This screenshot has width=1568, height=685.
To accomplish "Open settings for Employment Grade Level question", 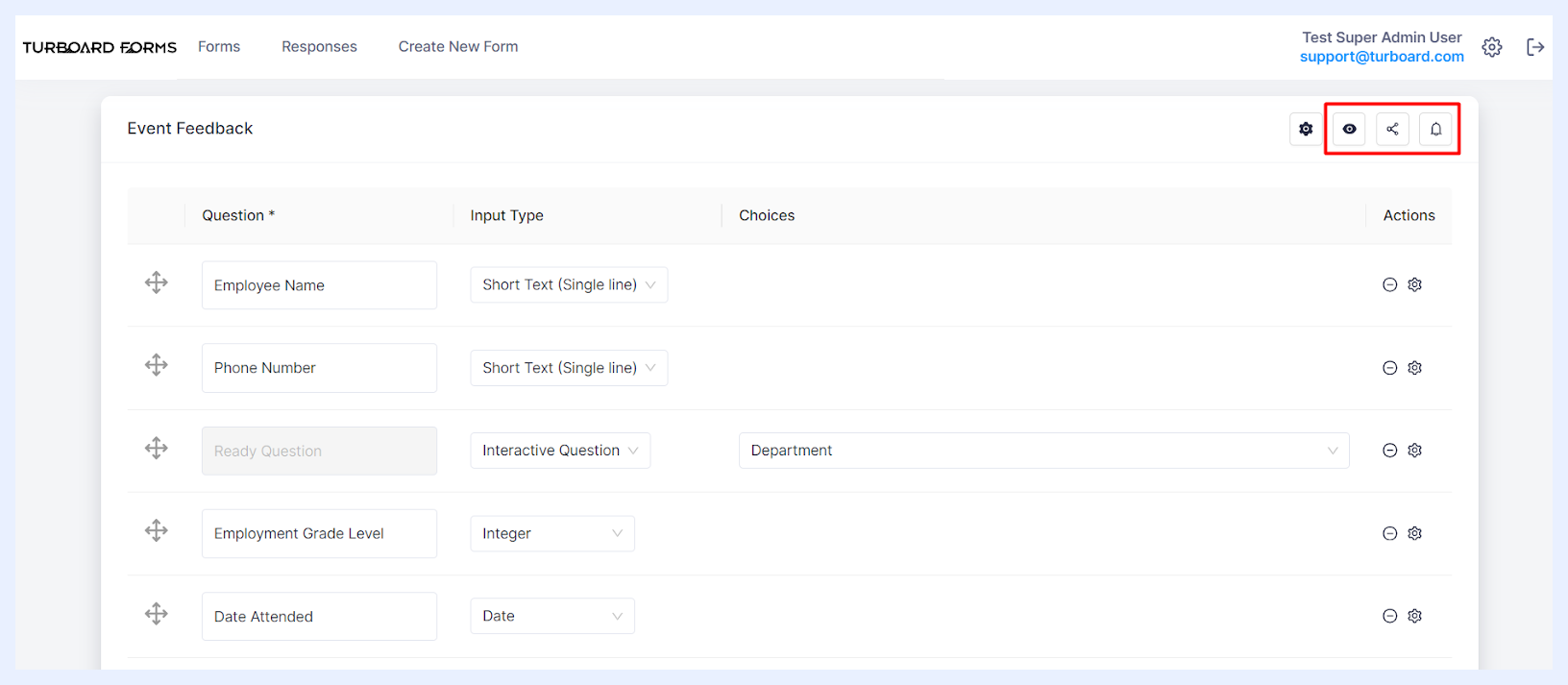I will click(1414, 533).
